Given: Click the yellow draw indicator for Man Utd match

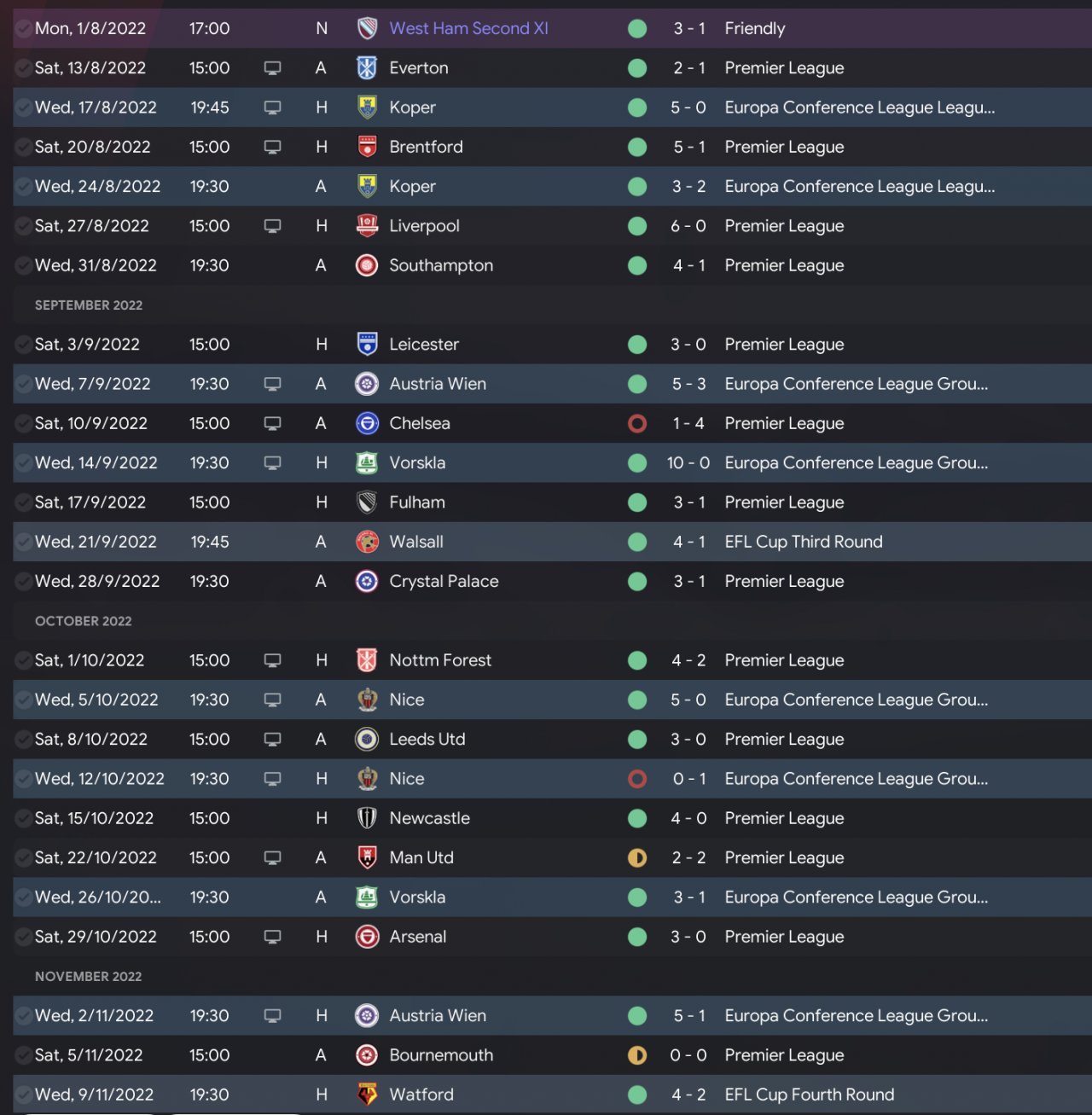Looking at the screenshot, I should coord(637,857).
